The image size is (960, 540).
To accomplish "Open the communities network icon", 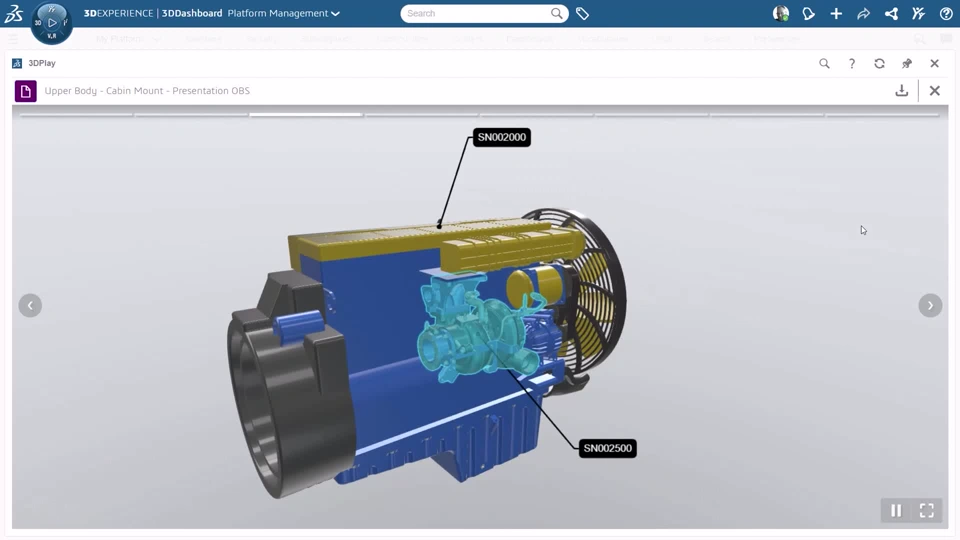I will (x=891, y=13).
